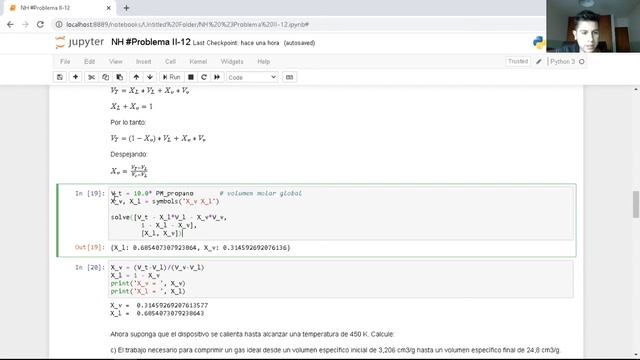Click inside code cell In [19]

[x=341, y=213]
